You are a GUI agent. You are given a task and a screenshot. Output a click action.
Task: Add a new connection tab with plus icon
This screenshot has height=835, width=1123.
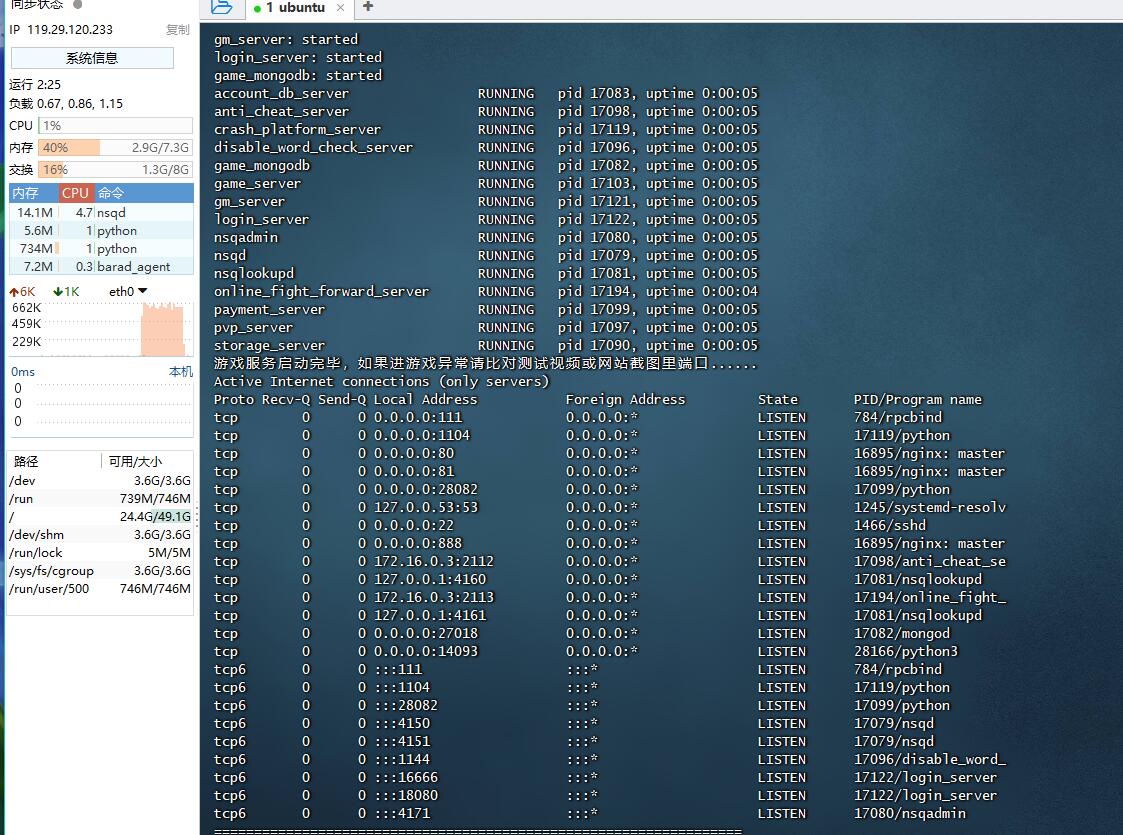click(368, 6)
